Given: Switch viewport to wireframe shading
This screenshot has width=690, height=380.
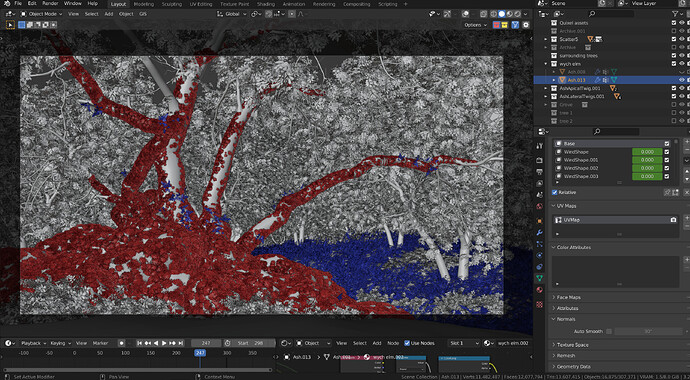Looking at the screenshot, I should coord(494,14).
